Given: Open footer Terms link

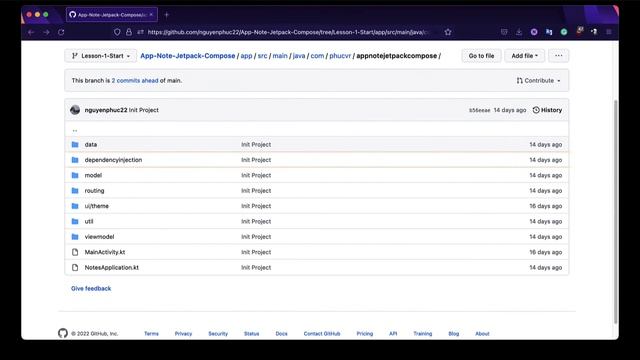Looking at the screenshot, I should [x=151, y=333].
